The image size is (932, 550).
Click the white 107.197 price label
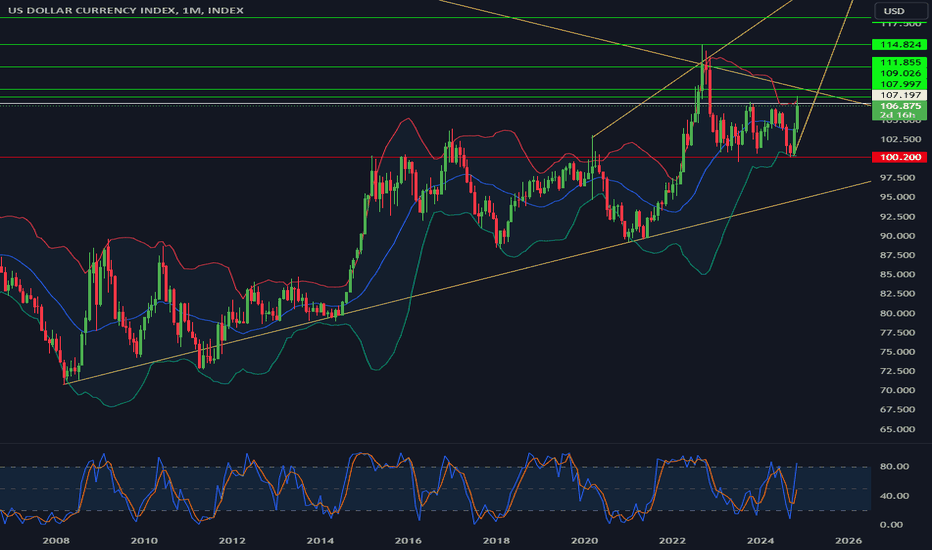click(899, 95)
